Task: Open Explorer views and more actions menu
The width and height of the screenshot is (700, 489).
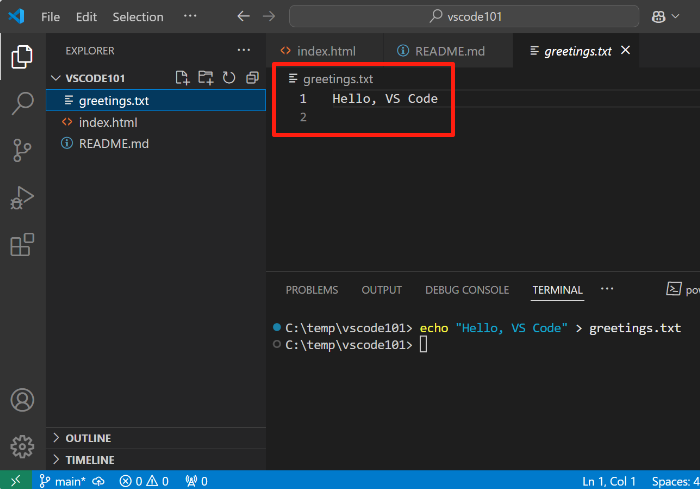Action: pos(244,50)
